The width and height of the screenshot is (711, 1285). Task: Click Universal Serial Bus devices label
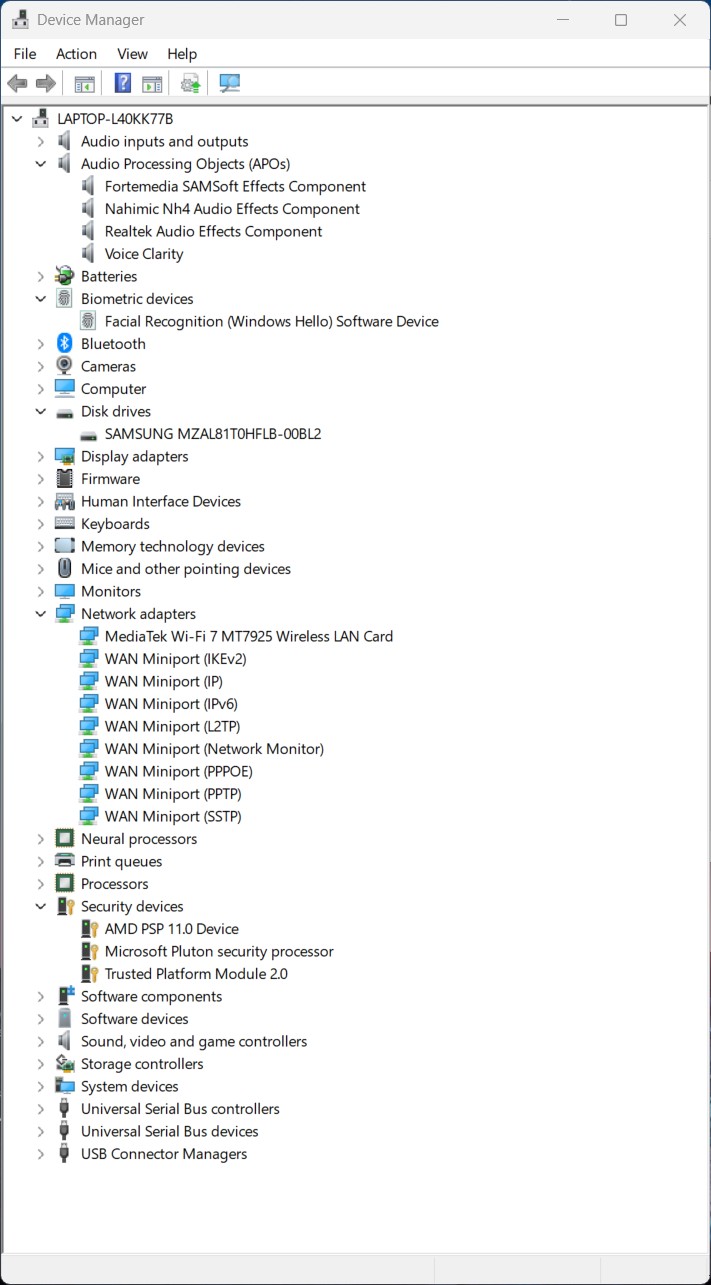tap(170, 1132)
